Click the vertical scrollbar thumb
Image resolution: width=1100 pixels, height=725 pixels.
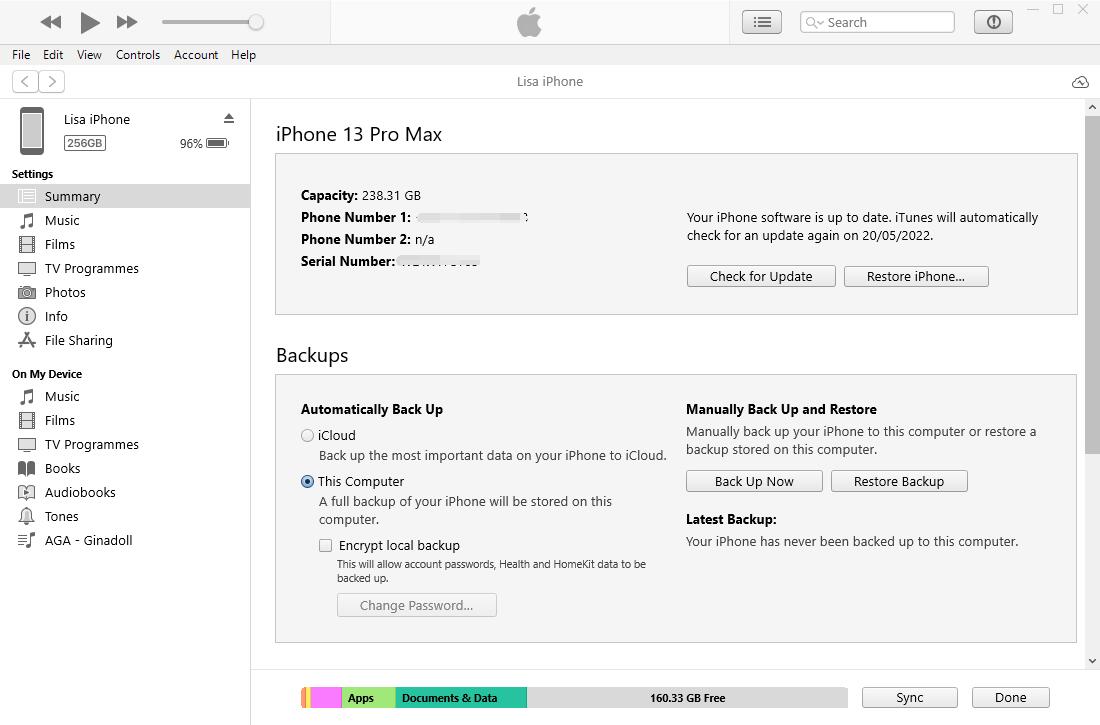pos(1092,284)
